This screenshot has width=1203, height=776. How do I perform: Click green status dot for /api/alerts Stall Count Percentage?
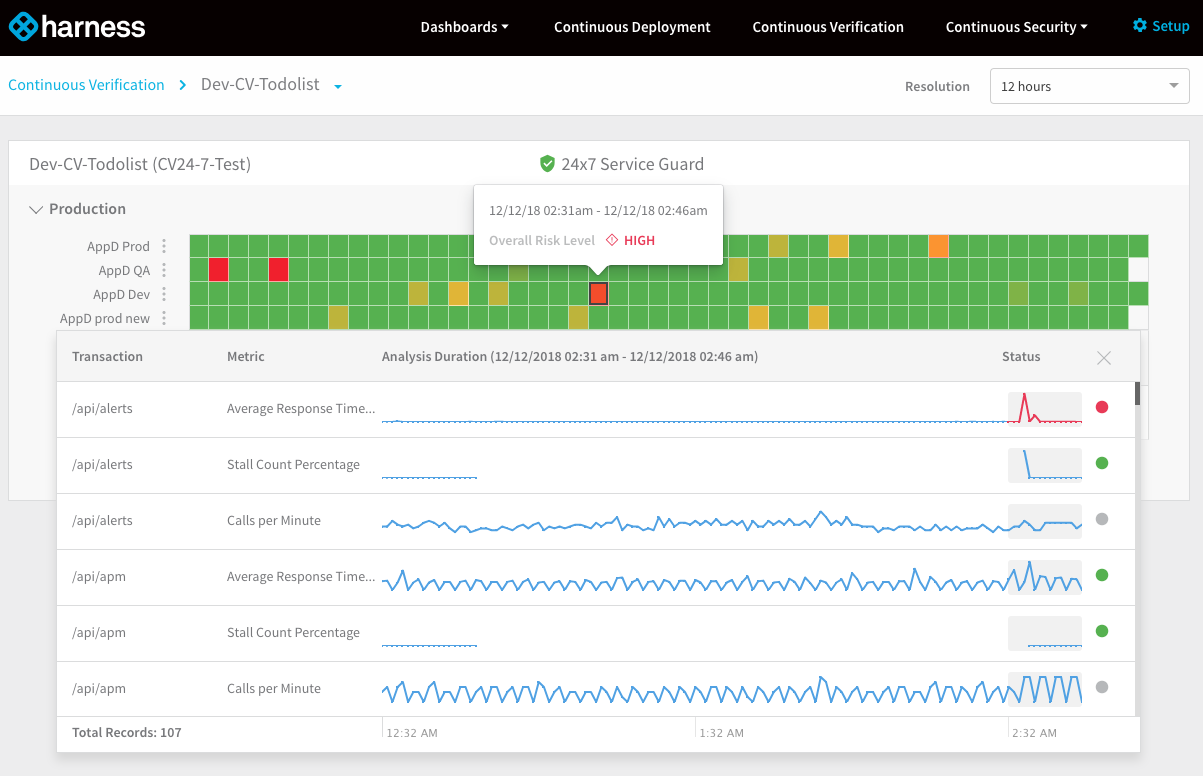[1102, 463]
